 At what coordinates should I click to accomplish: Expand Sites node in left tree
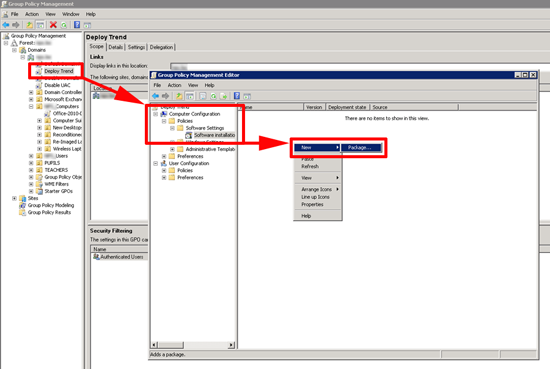click(14, 198)
